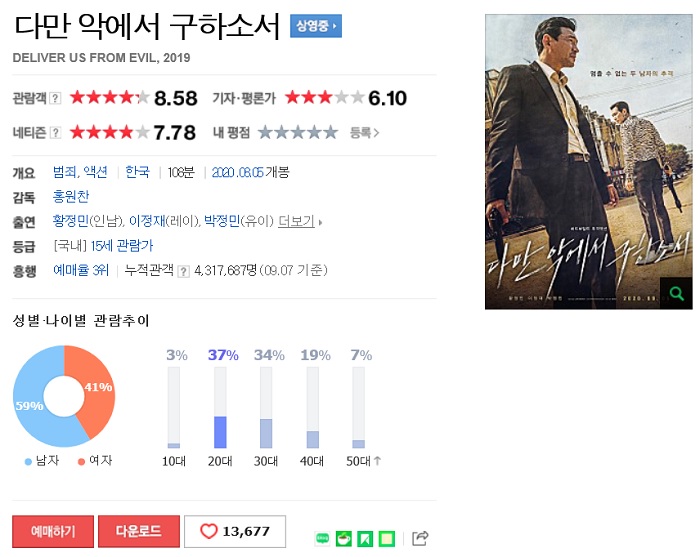Open the movie poster thumbnail
700x557 pixels.
point(589,162)
